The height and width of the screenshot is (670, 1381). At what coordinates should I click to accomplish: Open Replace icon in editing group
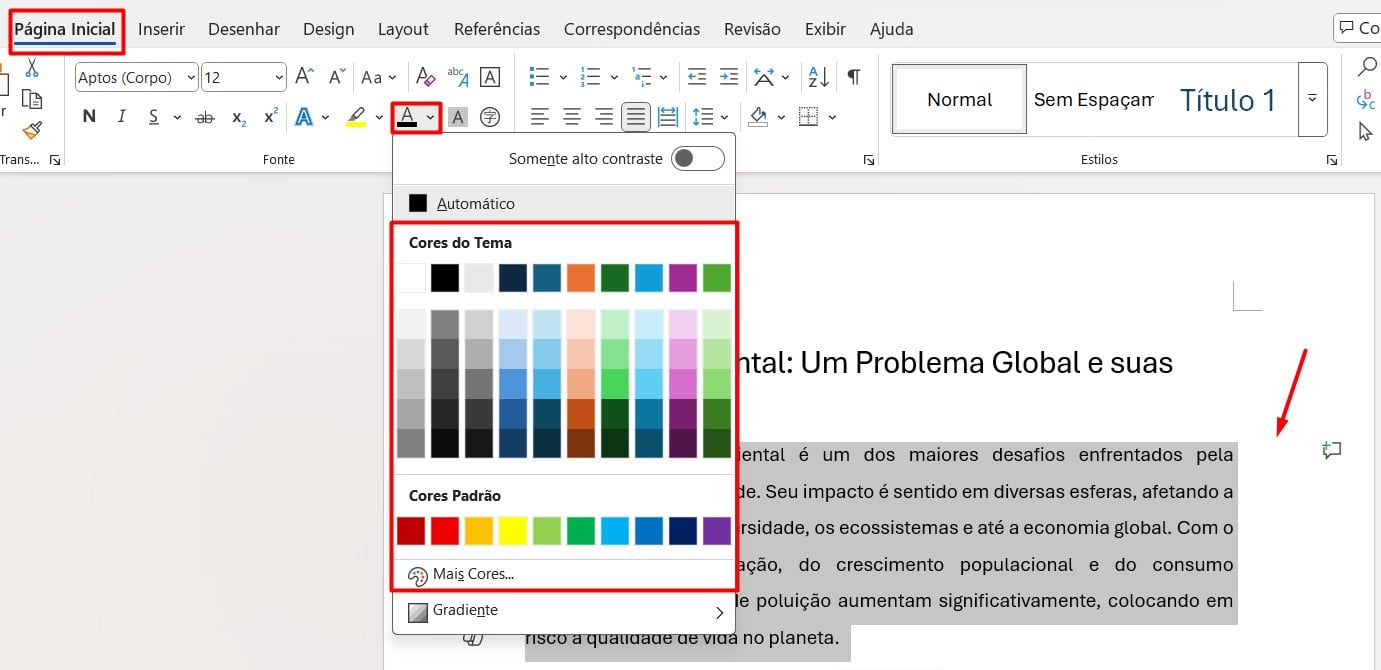pyautogui.click(x=1366, y=99)
